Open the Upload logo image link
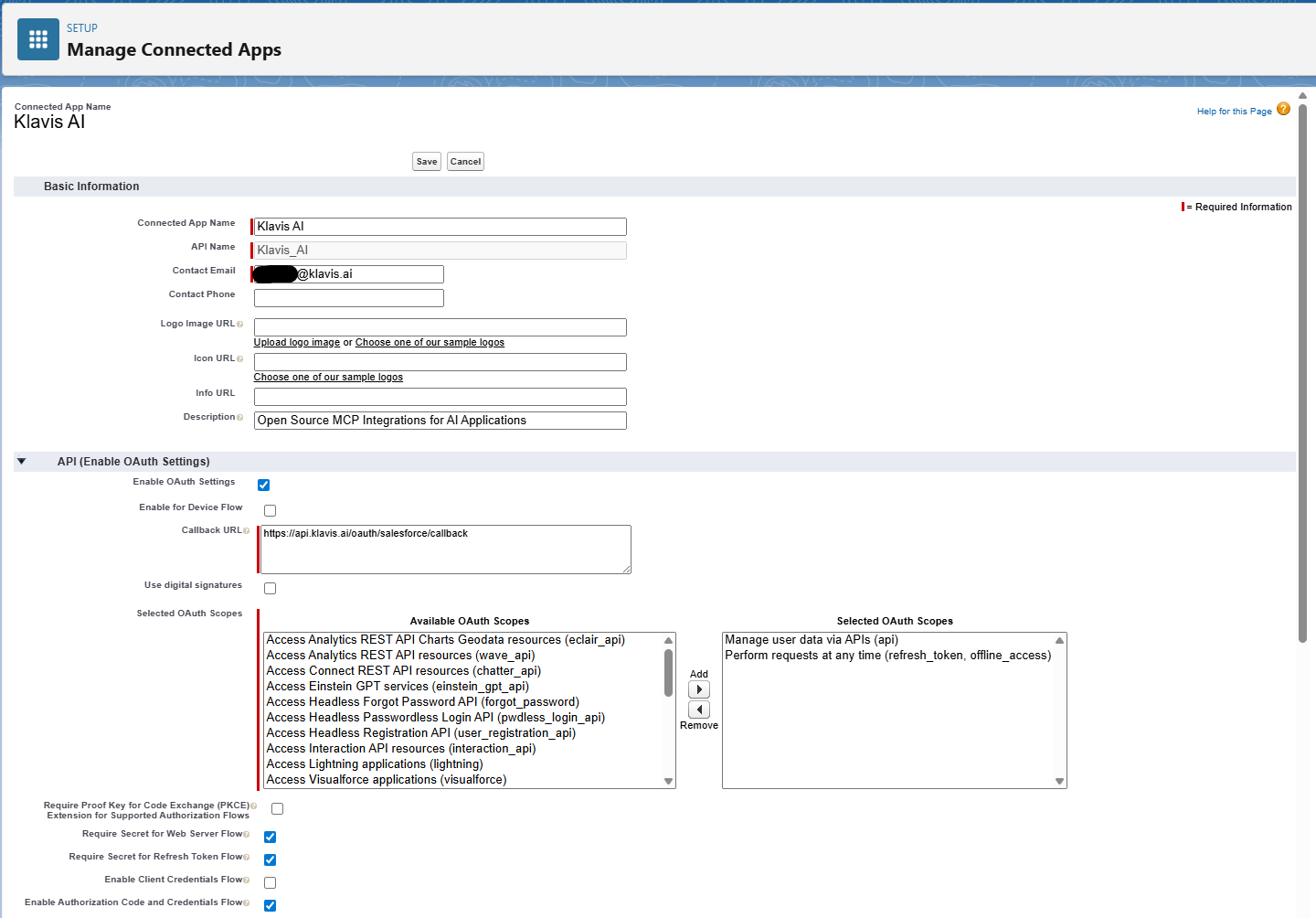The width and height of the screenshot is (1316, 918). pyautogui.click(x=296, y=342)
